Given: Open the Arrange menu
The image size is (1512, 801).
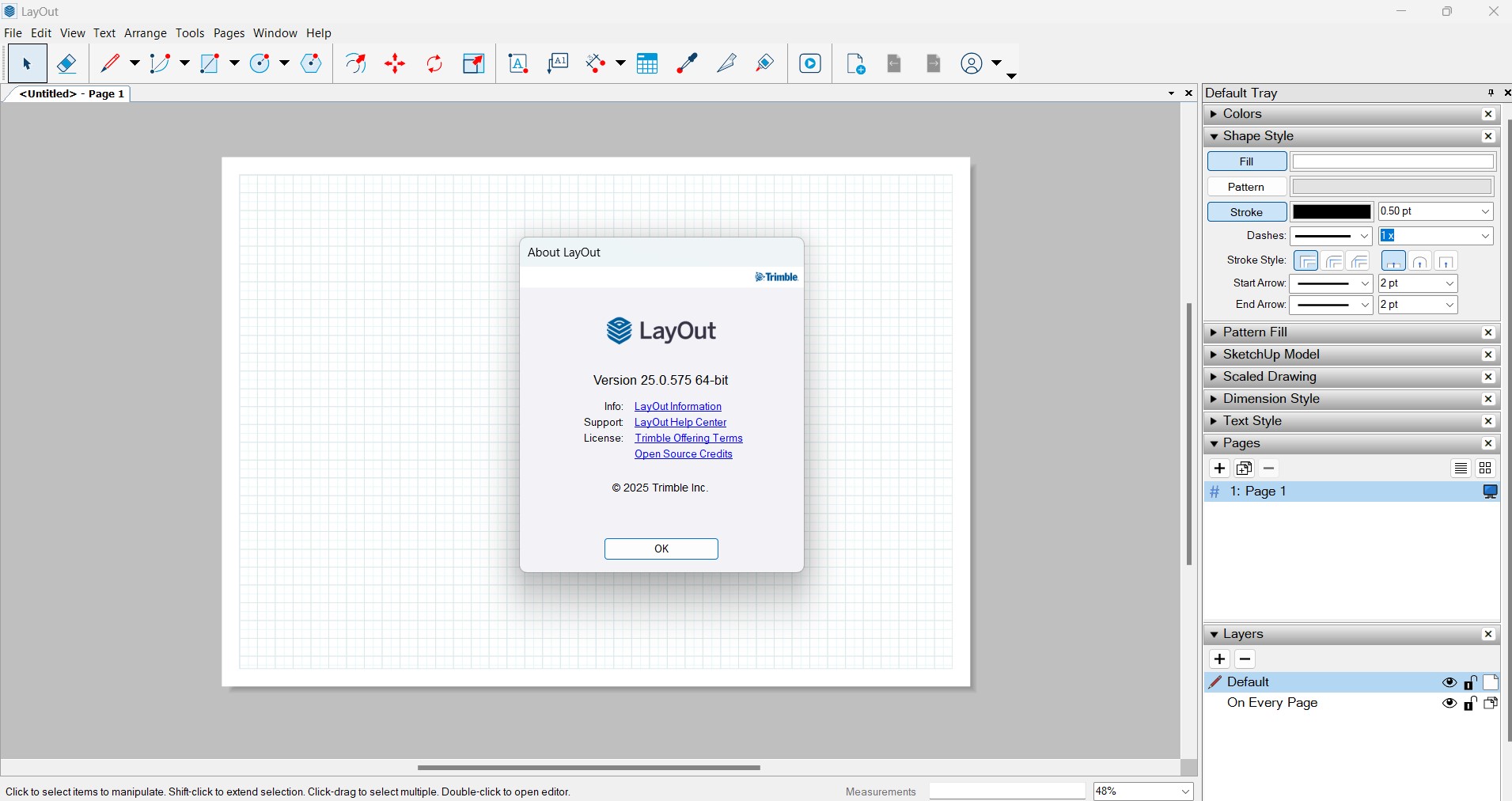Looking at the screenshot, I should tap(146, 33).
